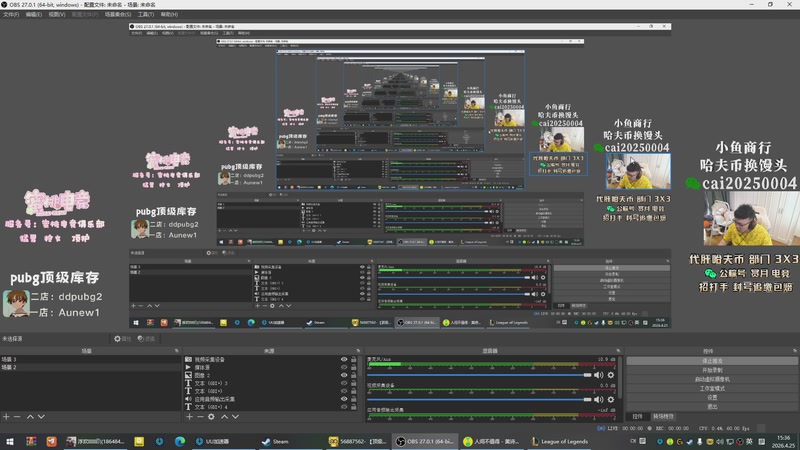This screenshot has height=450, width=800.
Task: Open 麦克风/Aux audio settings gear
Action: tap(611, 375)
